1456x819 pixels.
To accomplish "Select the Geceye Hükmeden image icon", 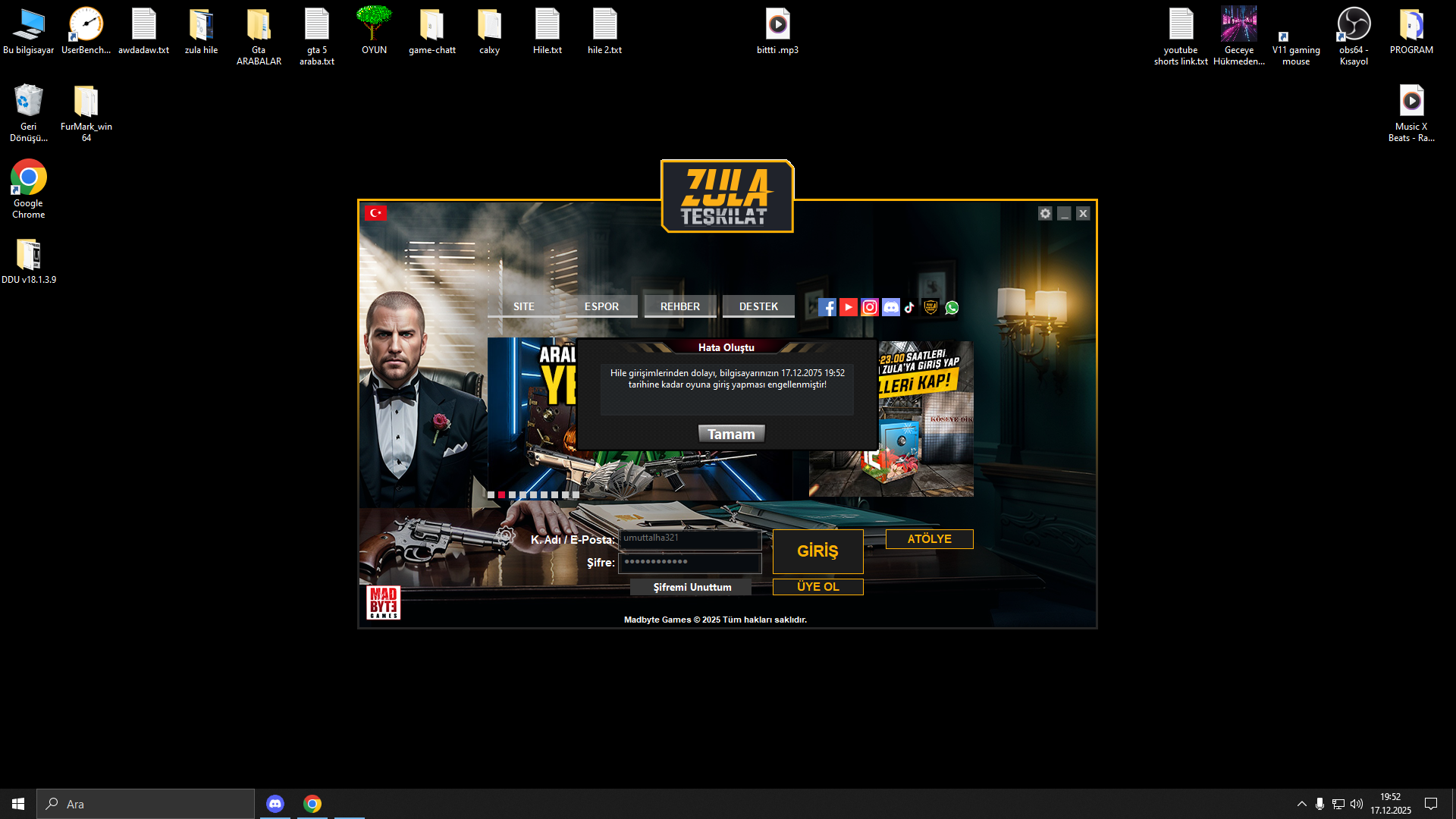I will click(x=1239, y=36).
